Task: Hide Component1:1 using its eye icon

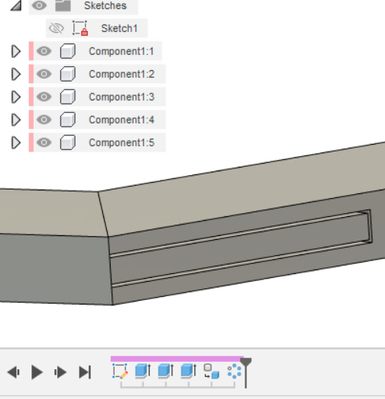Action: pyautogui.click(x=44, y=51)
